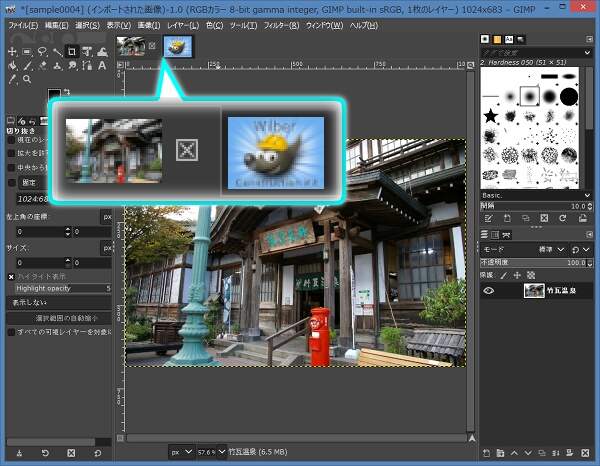Screen dimensions: 600x466
Task: Toggle the 中央から checkbox
Action: coord(11,168)
